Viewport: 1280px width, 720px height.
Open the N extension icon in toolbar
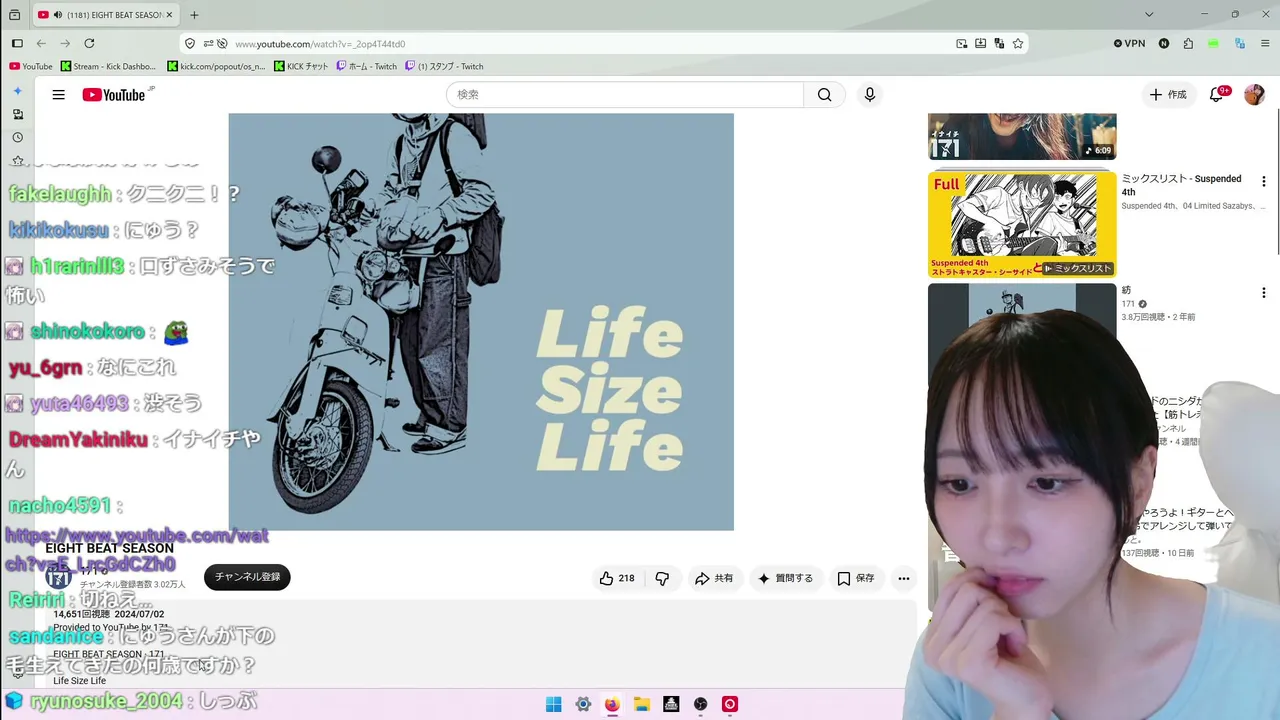(1164, 44)
